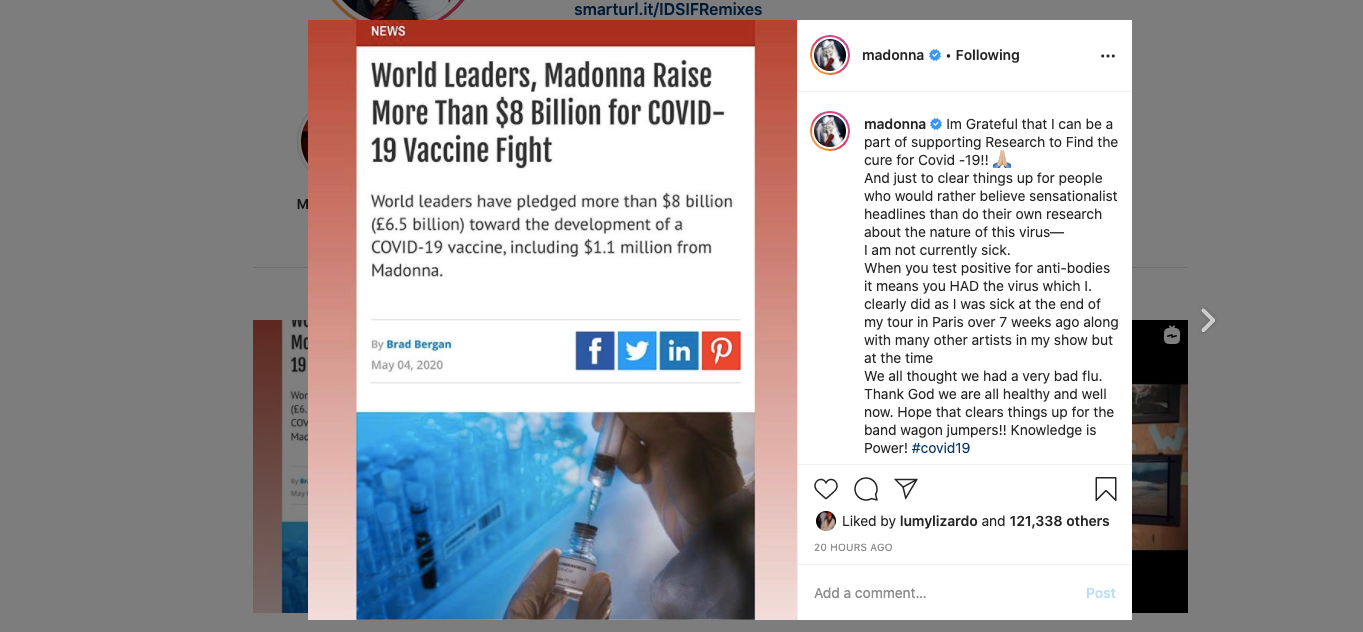Click the Twitter share icon in the article

(637, 351)
